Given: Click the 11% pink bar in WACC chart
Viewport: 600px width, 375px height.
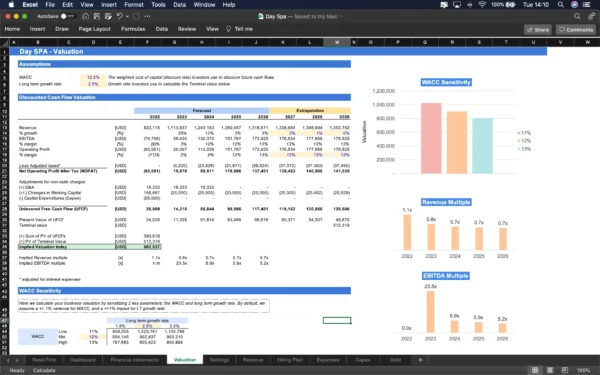Looking at the screenshot, I should pyautogui.click(x=431, y=138).
